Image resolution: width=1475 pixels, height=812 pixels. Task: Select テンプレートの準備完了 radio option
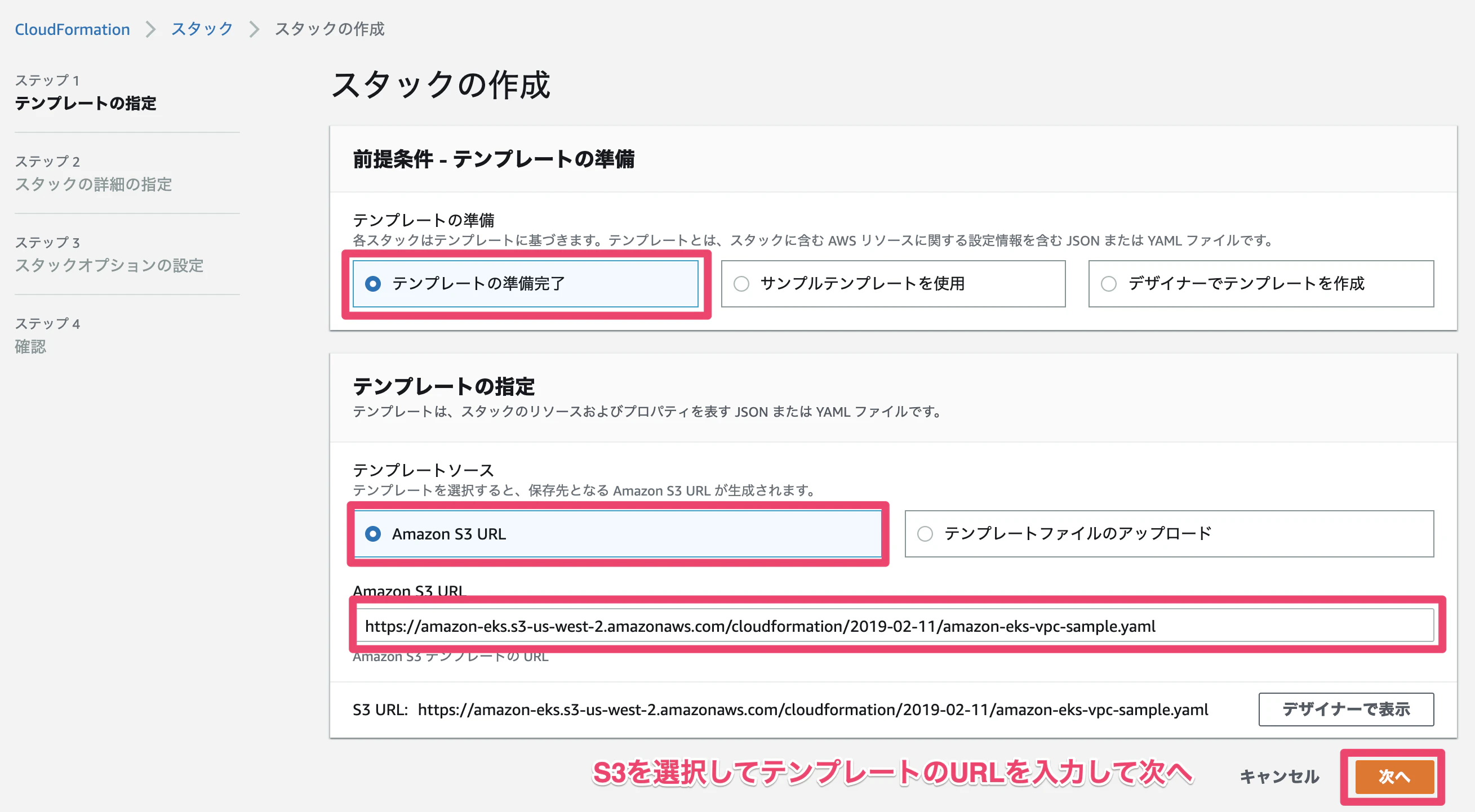[x=525, y=284]
